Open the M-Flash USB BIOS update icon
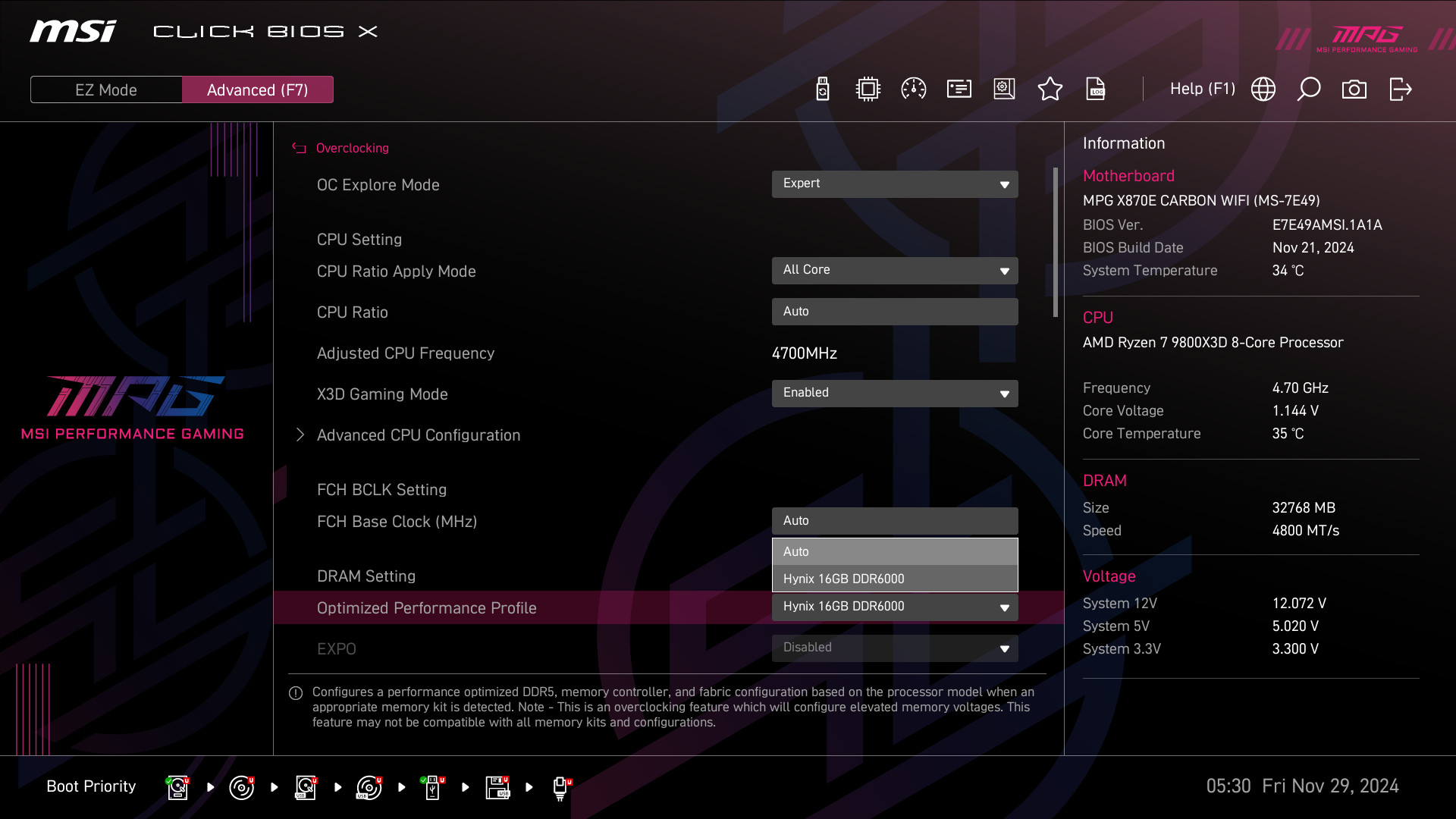The width and height of the screenshot is (1456, 819). pyautogui.click(x=822, y=89)
